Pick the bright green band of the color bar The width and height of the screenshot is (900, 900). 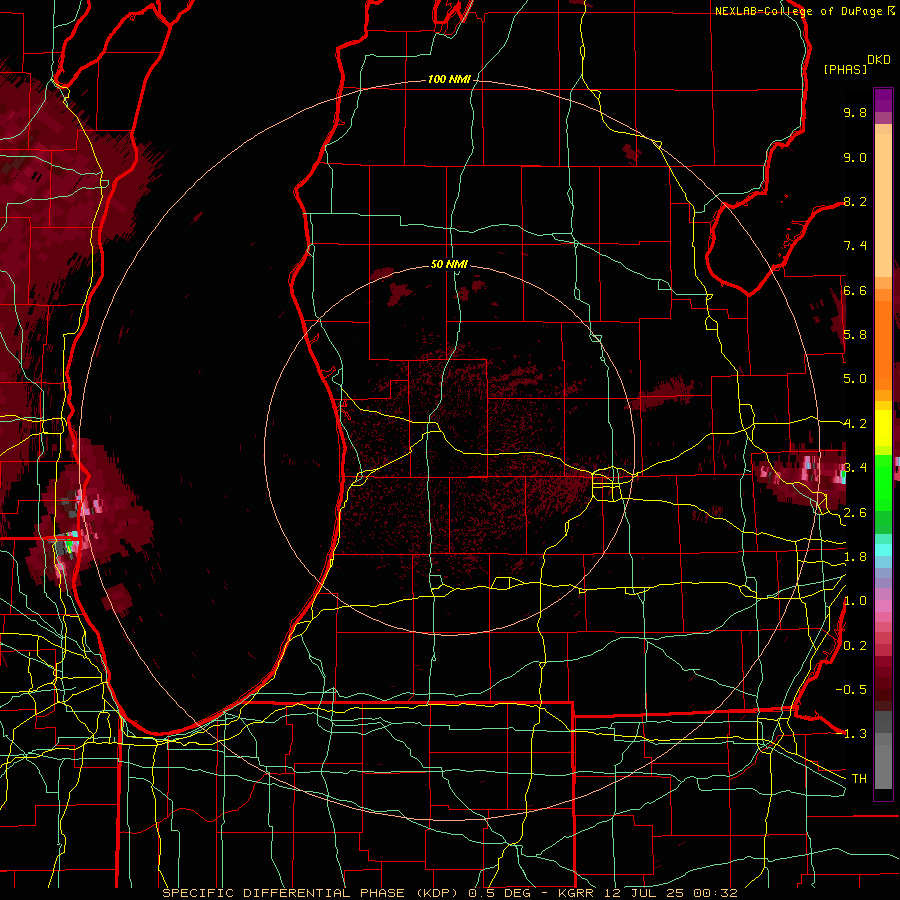tap(883, 482)
